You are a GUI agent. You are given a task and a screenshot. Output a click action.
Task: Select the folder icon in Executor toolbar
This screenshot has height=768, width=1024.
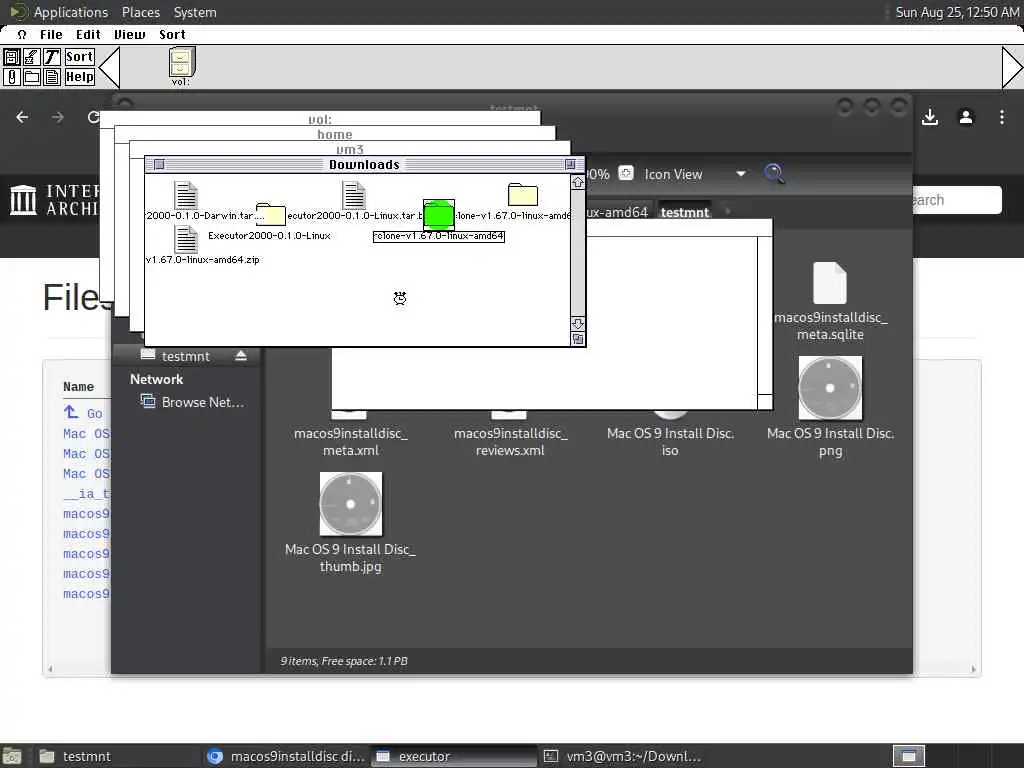click(x=31, y=77)
